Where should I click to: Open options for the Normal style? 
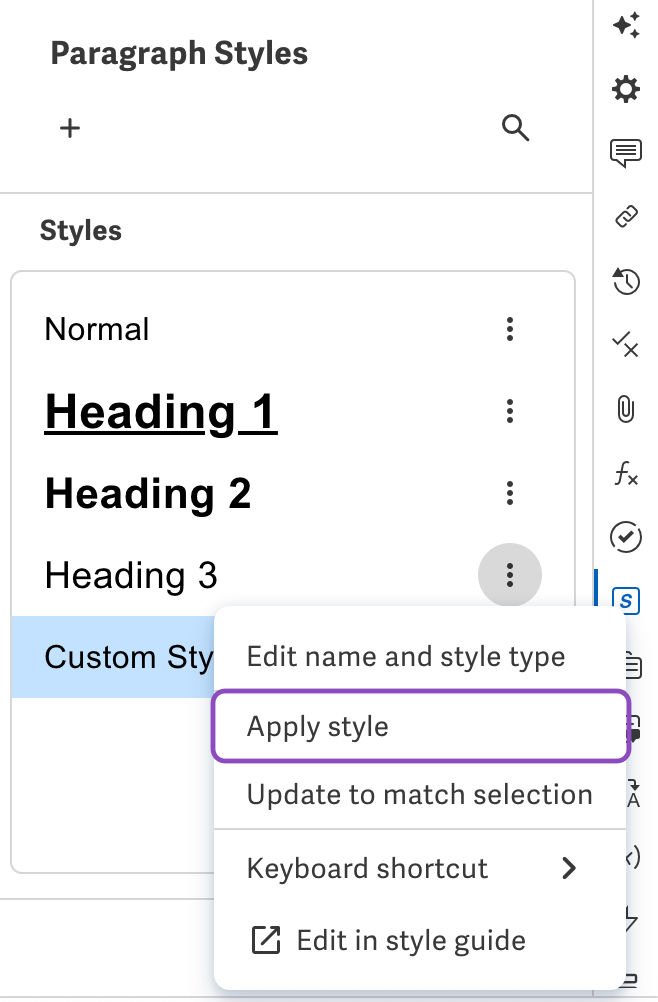[510, 329]
